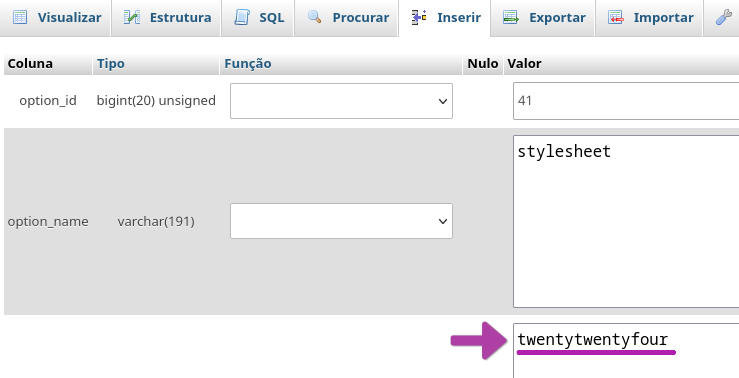Click the Estrutura tab icon
The width and height of the screenshot is (739, 378).
131,17
